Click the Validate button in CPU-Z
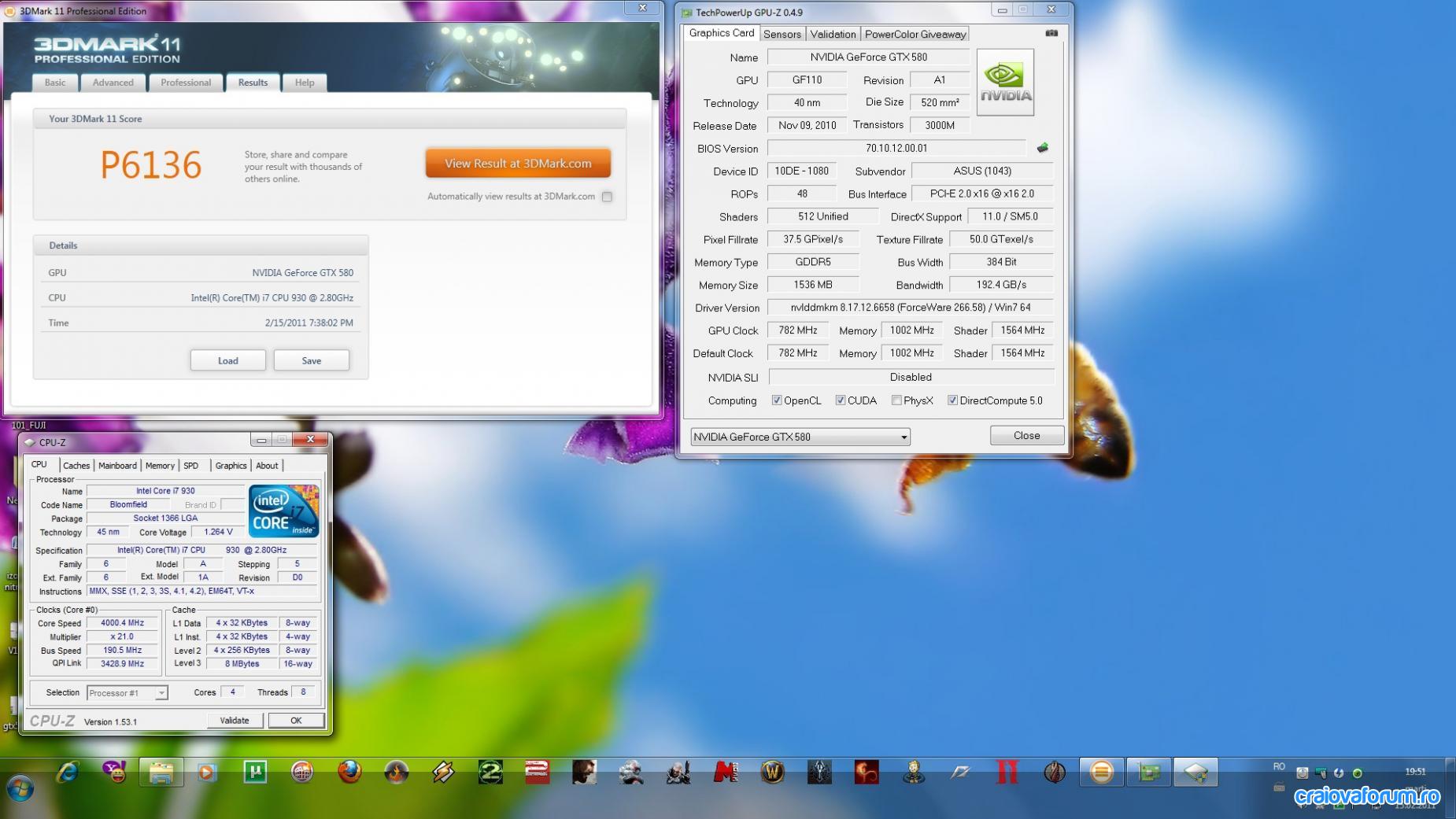This screenshot has width=1456, height=819. pyautogui.click(x=235, y=721)
